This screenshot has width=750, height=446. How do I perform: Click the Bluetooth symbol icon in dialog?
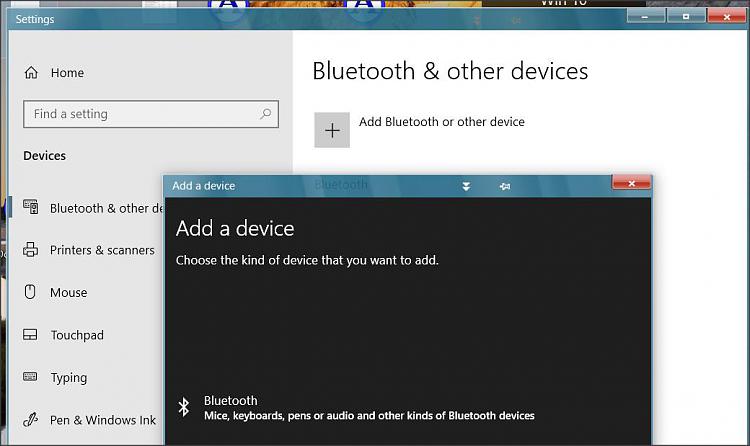coord(184,407)
